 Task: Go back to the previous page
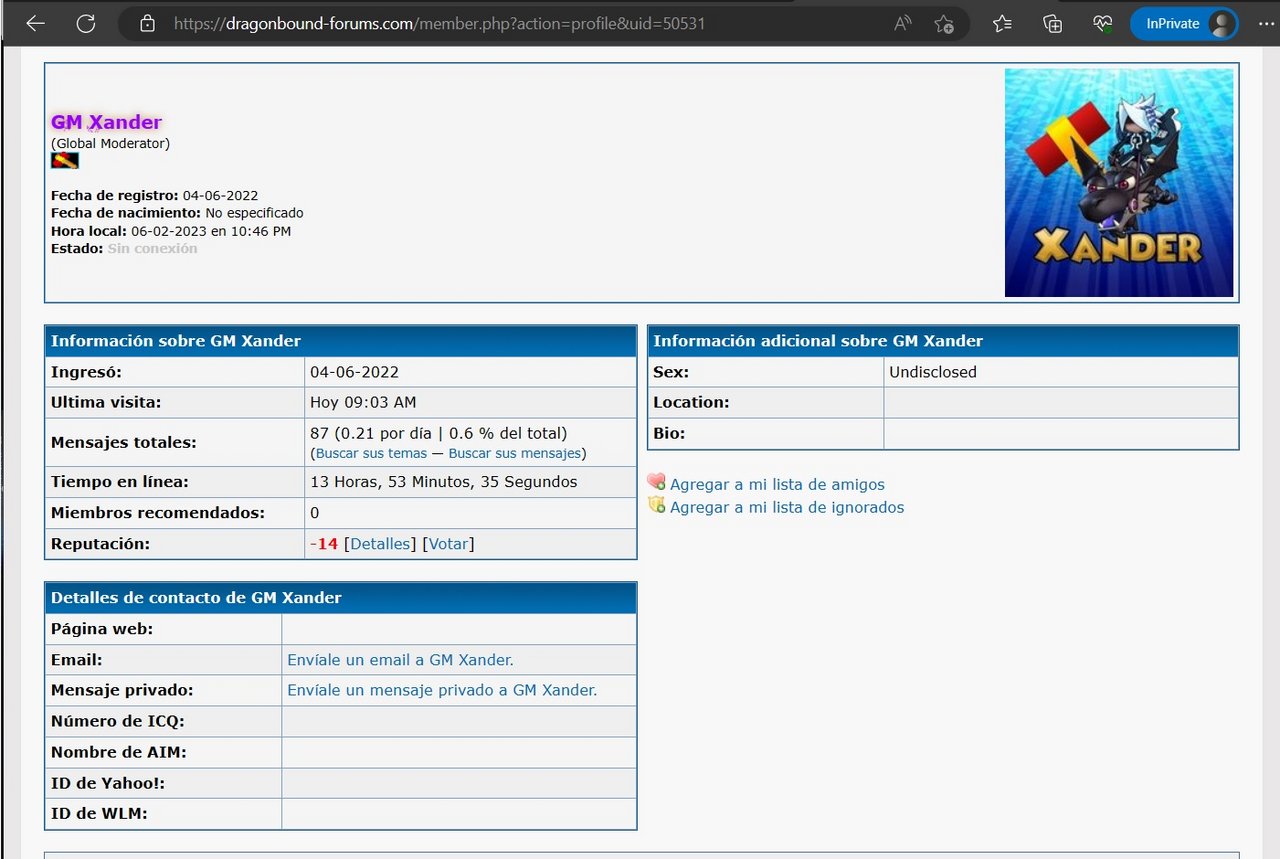[x=36, y=23]
